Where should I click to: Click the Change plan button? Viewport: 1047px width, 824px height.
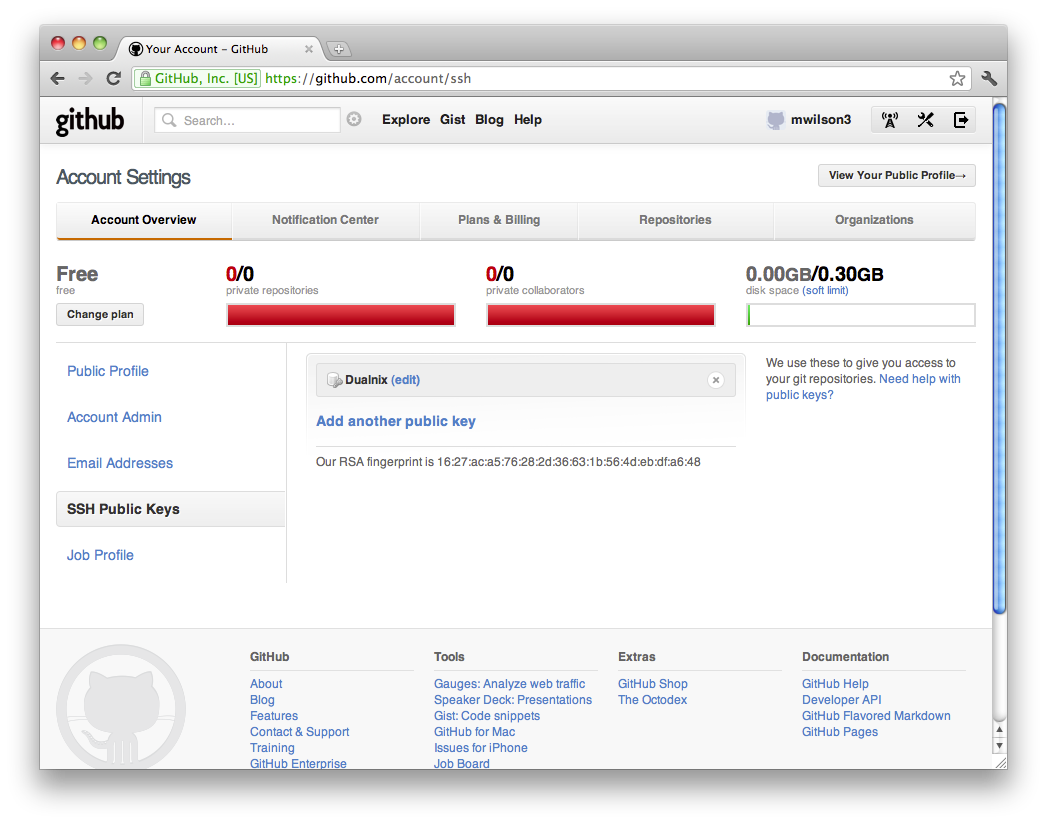[99, 314]
